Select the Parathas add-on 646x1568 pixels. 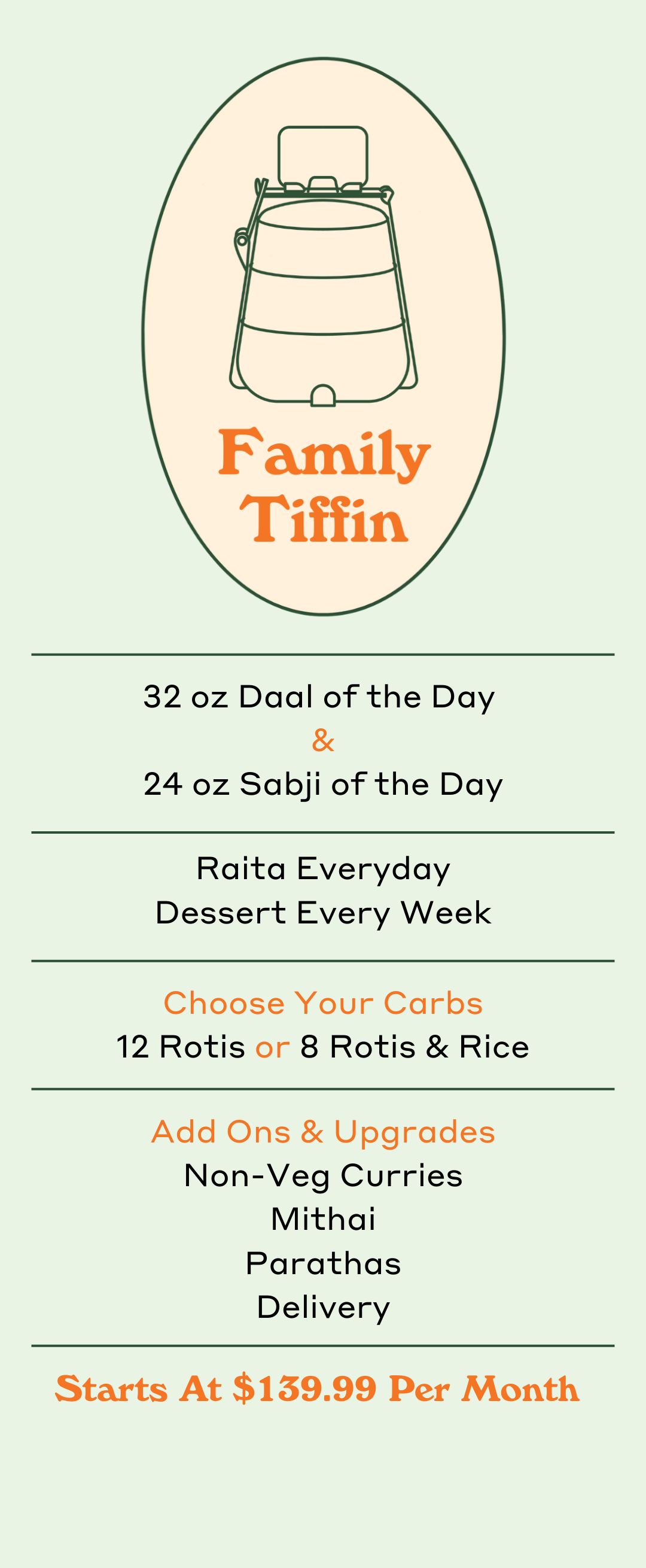pos(323,1263)
